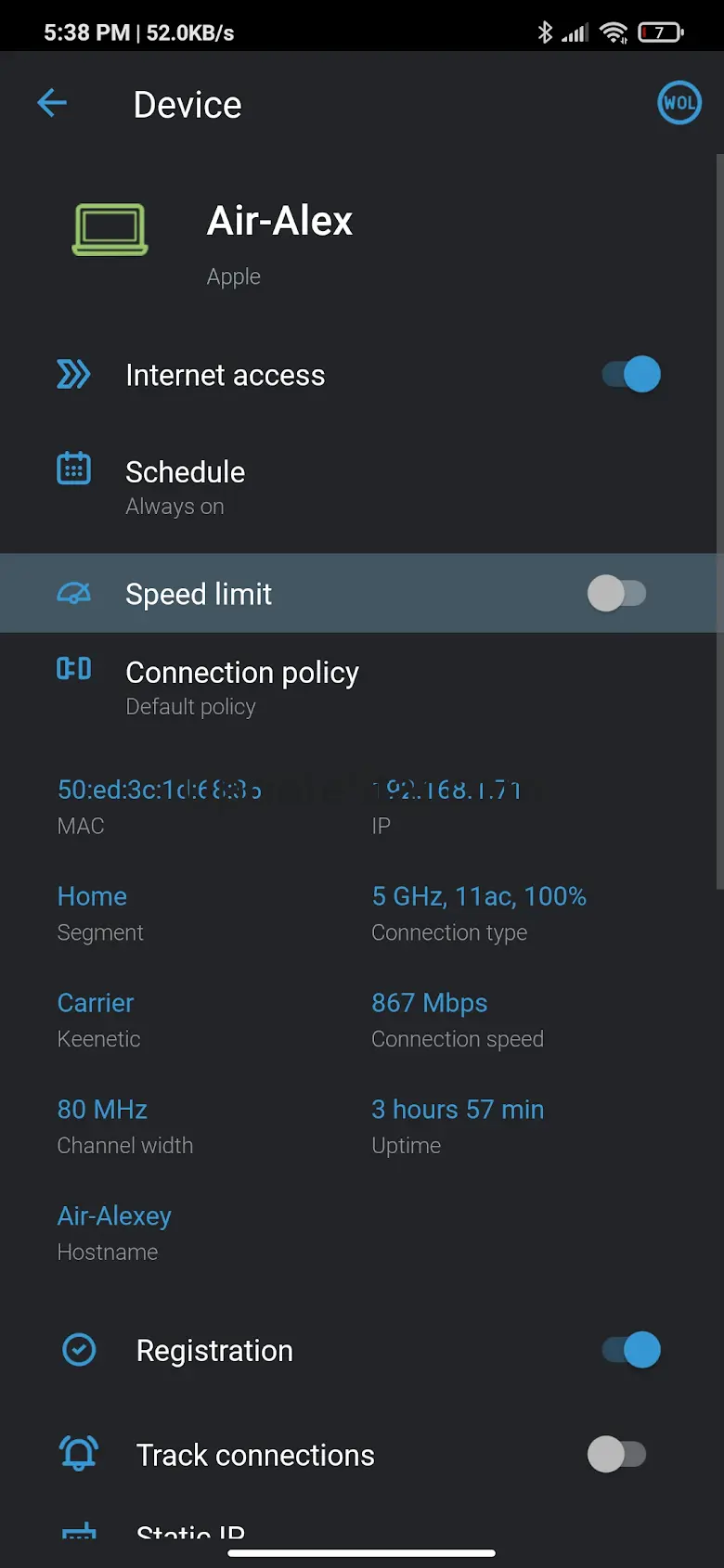Tap the Internet access double-chevron icon
Screen dimensions: 724x1568
[73, 374]
